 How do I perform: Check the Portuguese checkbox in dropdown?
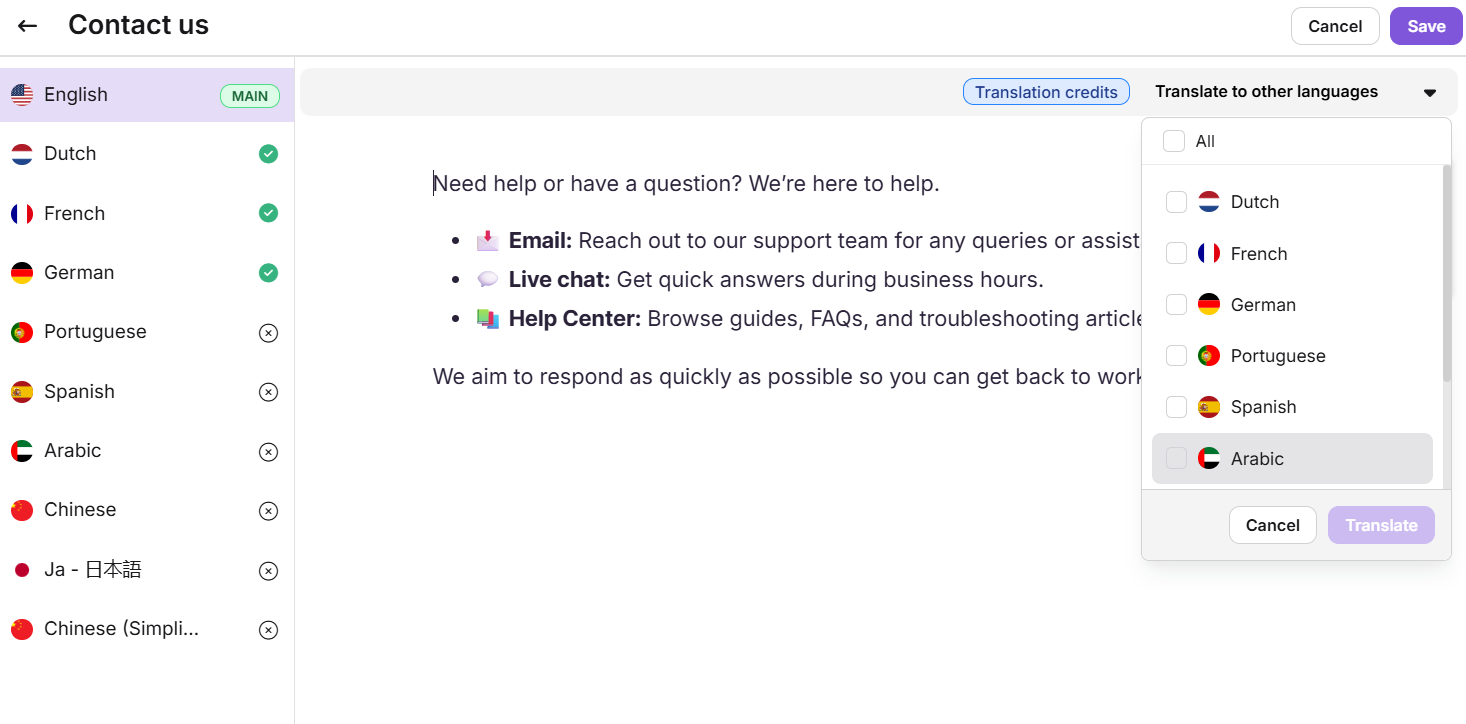pos(1176,355)
